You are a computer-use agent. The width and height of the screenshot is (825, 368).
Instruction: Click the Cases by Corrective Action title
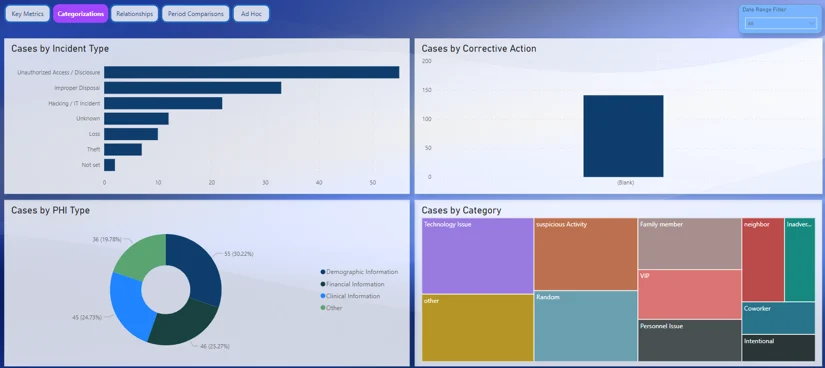pos(479,48)
